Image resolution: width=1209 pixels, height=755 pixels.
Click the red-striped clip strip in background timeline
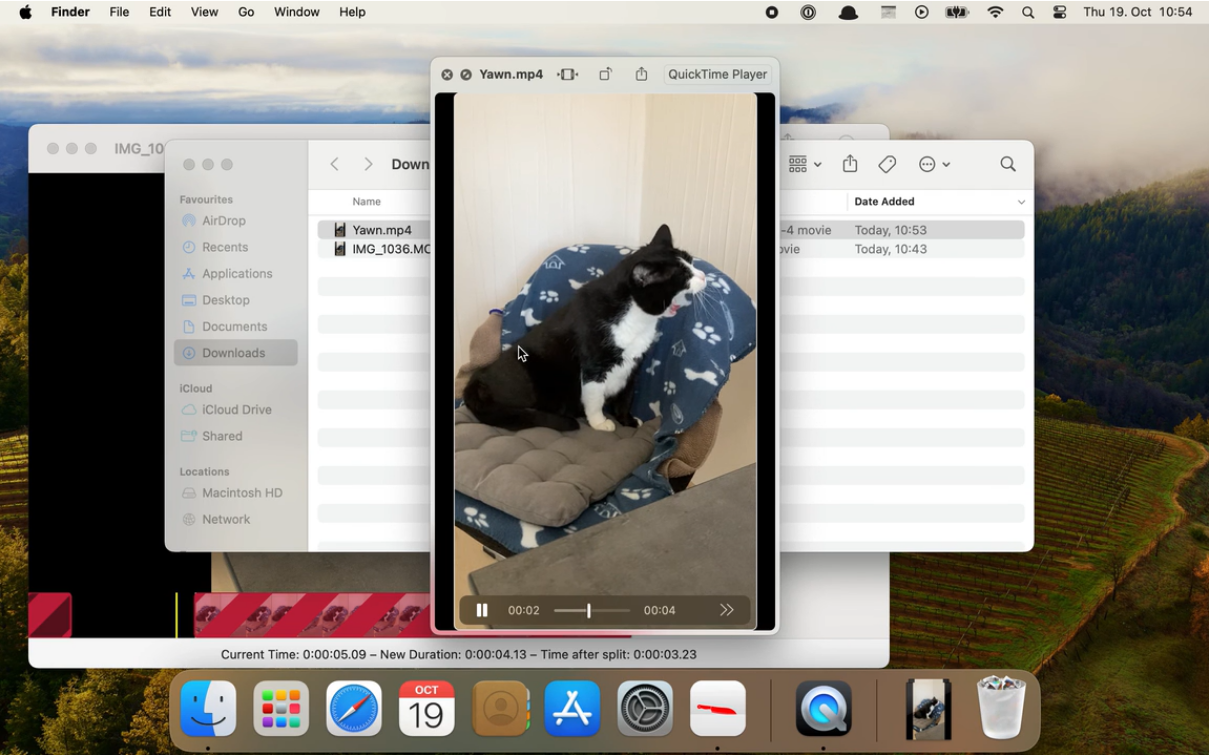[312, 615]
